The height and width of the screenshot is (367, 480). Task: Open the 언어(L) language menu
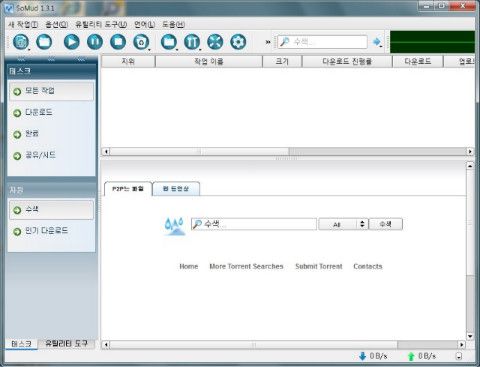(144, 24)
